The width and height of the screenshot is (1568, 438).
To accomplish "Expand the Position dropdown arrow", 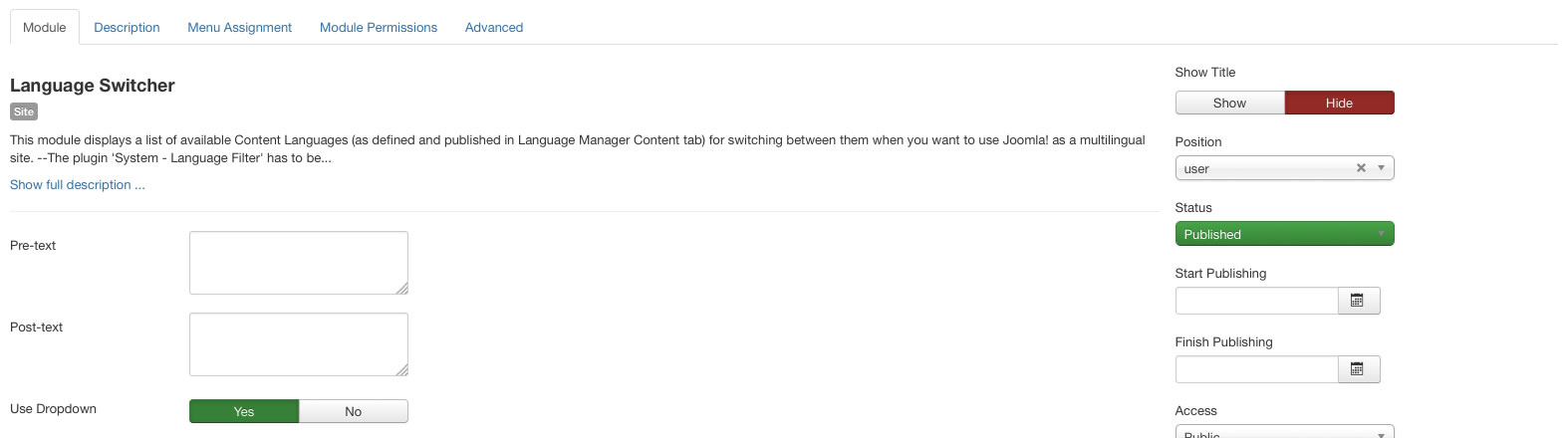I will click(1381, 168).
